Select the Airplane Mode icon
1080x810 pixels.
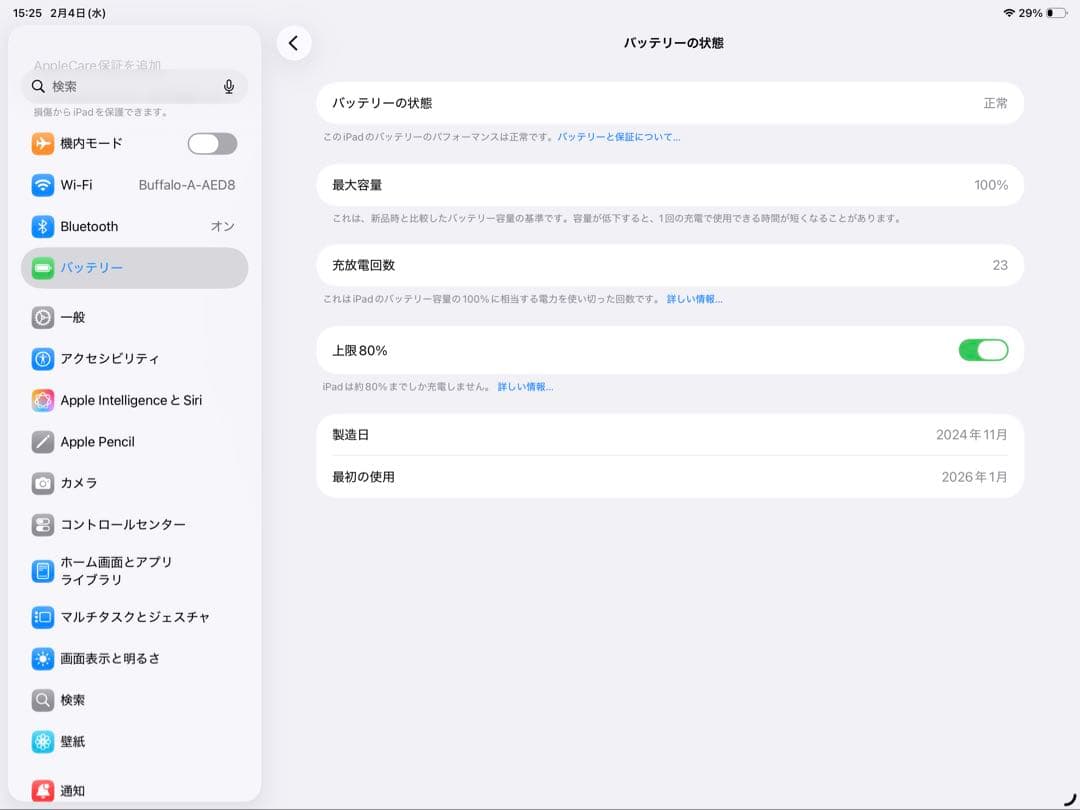pyautogui.click(x=42, y=143)
